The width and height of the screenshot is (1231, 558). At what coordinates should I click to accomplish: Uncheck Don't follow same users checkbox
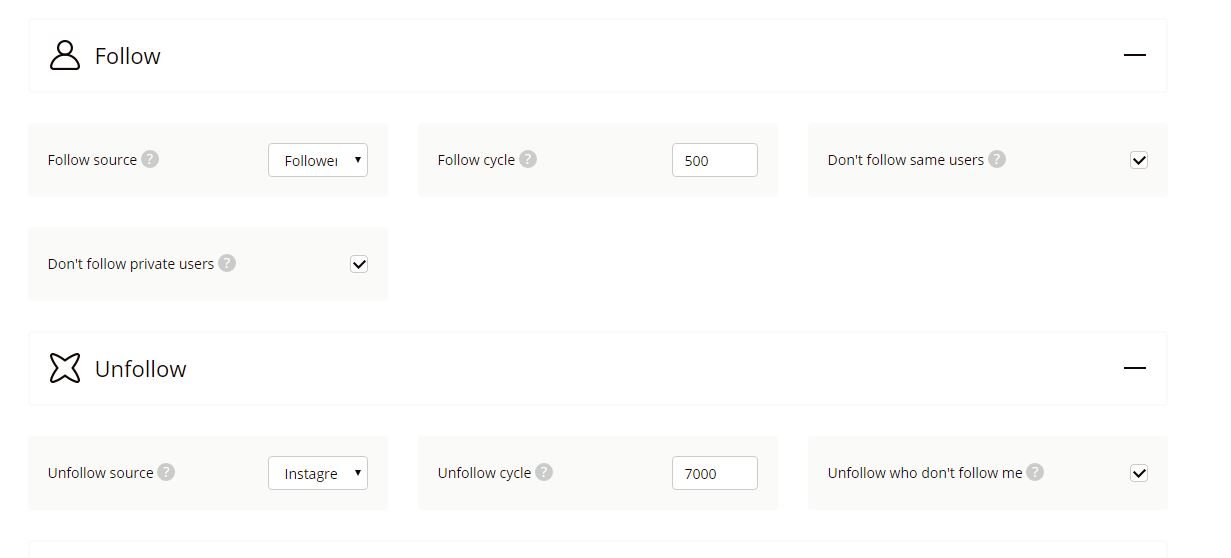click(x=1139, y=160)
